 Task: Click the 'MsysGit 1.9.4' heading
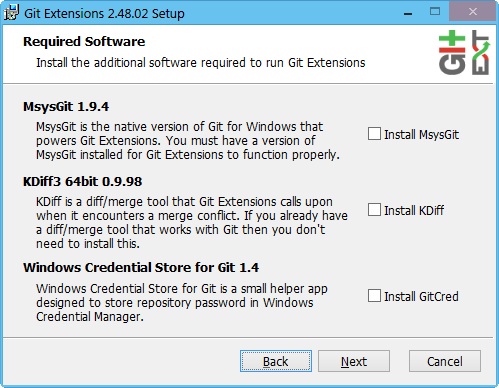pyautogui.click(x=66, y=107)
